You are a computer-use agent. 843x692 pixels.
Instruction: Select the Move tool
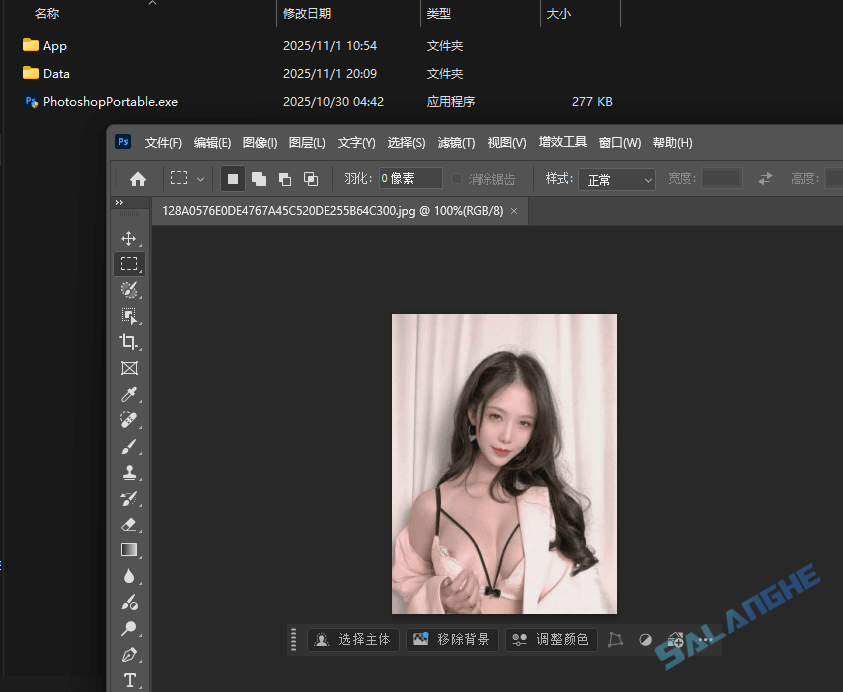click(129, 238)
